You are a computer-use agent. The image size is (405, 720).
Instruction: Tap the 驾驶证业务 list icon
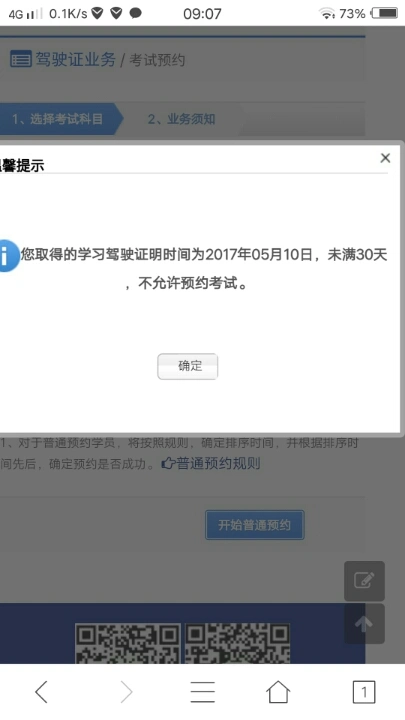click(x=21, y=59)
